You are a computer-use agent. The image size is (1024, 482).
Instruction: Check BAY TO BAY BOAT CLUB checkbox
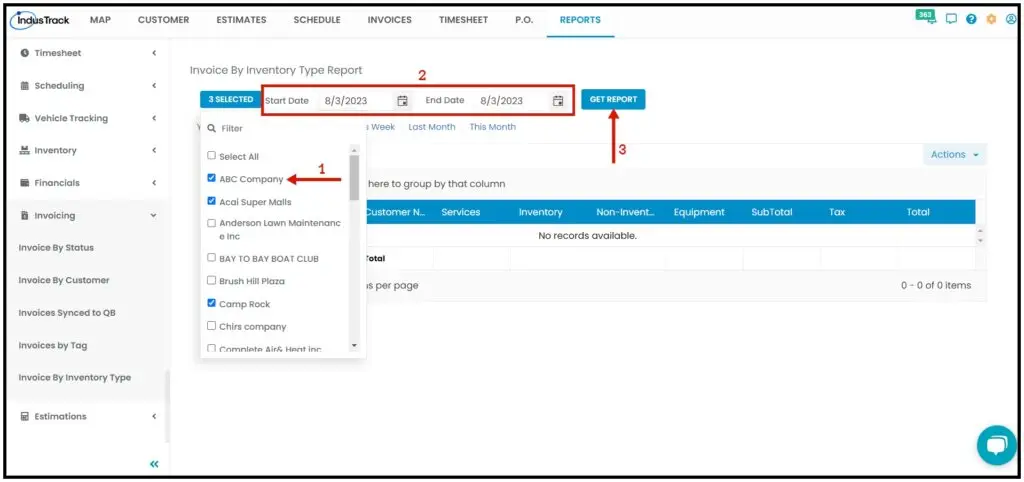click(211, 258)
